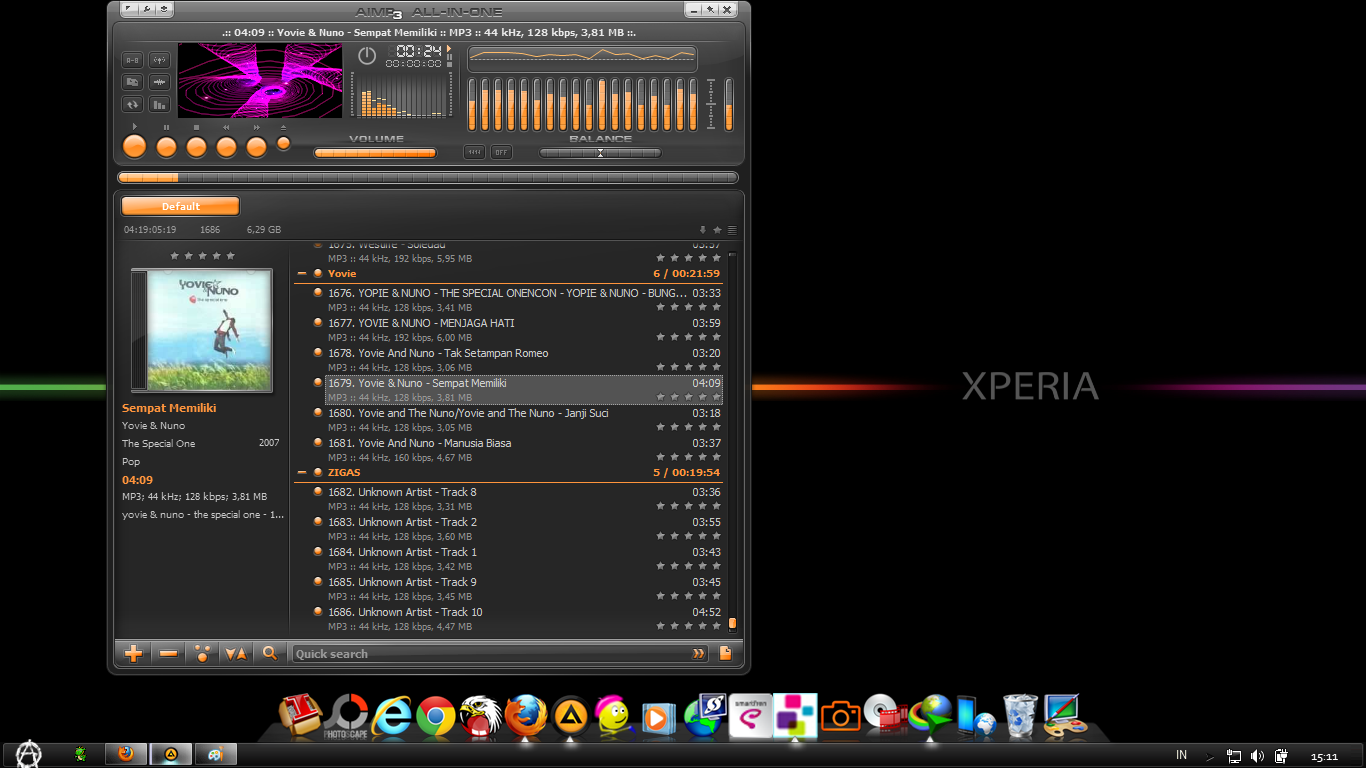Open the playlist header list menu icon
Image resolution: width=1366 pixels, height=768 pixels.
(x=732, y=230)
